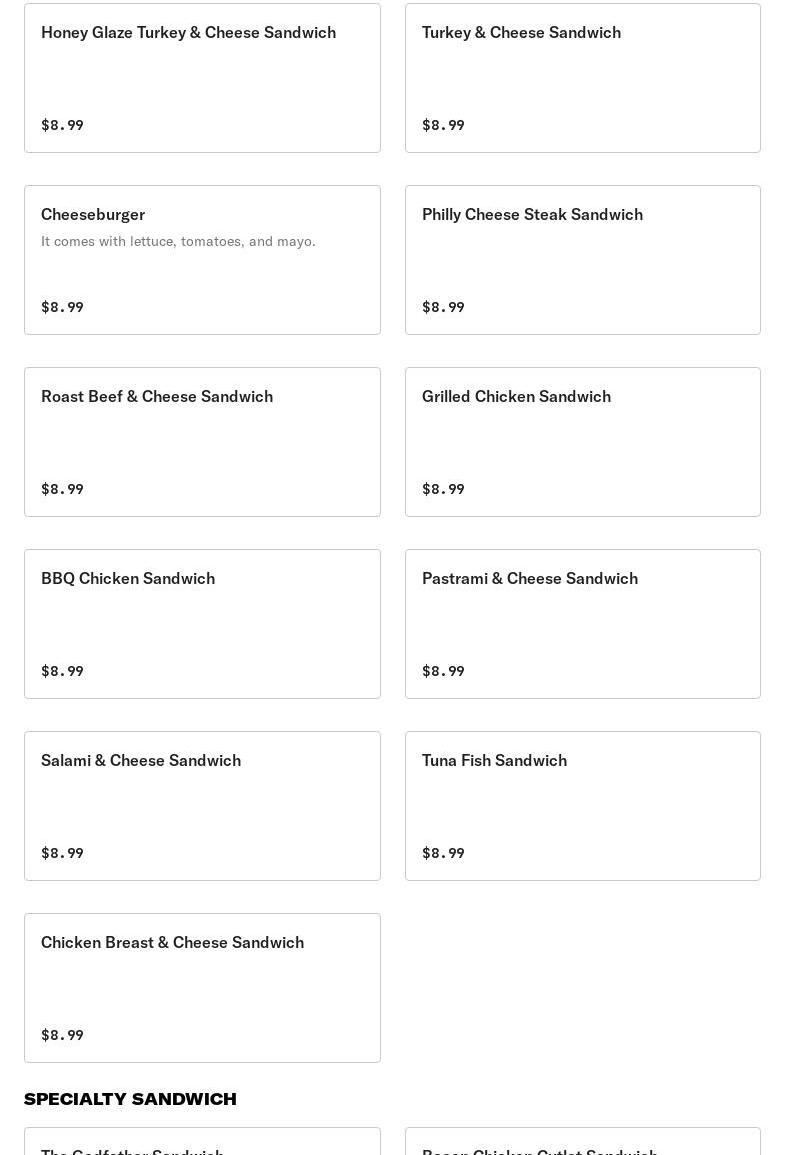Image resolution: width=785 pixels, height=1155 pixels.
Task: Open The Godfather Sandwich item
Action: (202, 1145)
